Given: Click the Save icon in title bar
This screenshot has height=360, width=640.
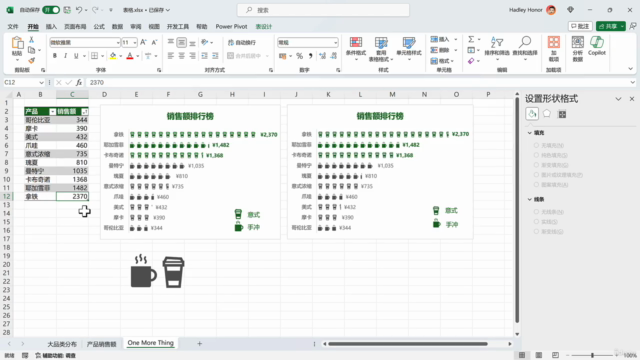Looking at the screenshot, I should point(67,10).
